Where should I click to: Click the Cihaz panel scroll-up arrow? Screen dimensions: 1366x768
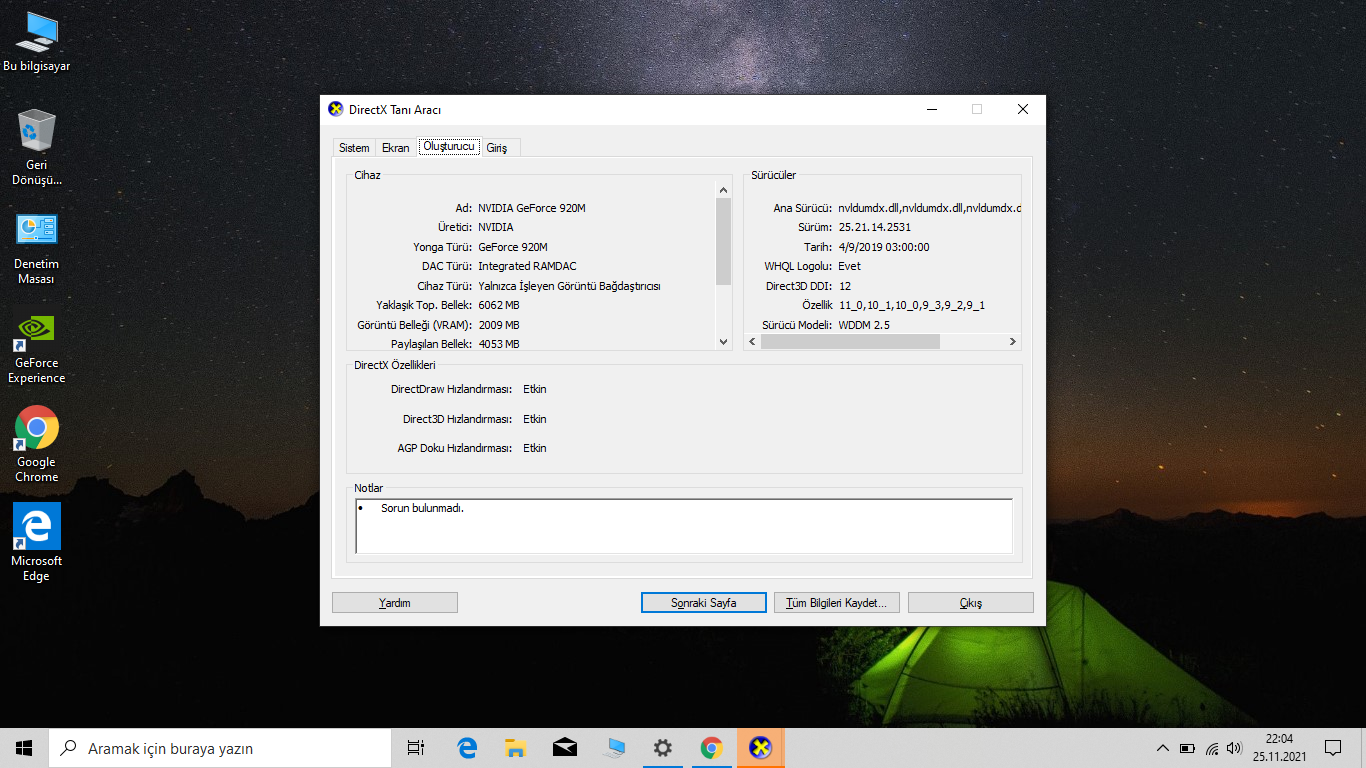tap(724, 189)
